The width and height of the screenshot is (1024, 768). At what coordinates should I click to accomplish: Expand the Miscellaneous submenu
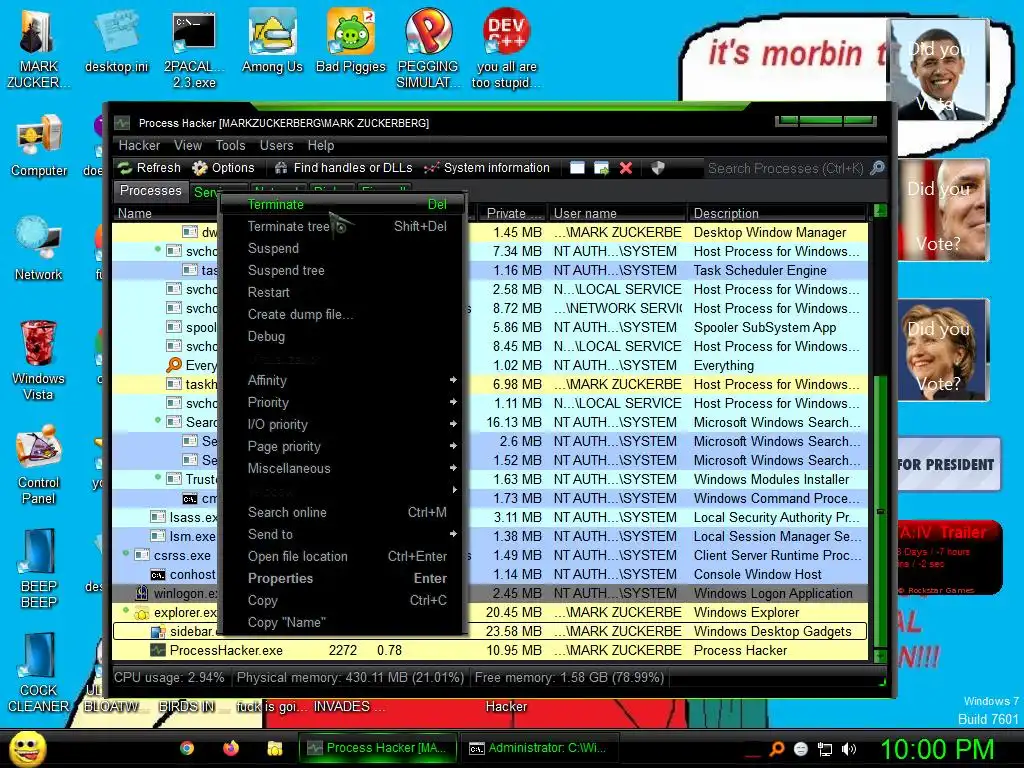344,468
